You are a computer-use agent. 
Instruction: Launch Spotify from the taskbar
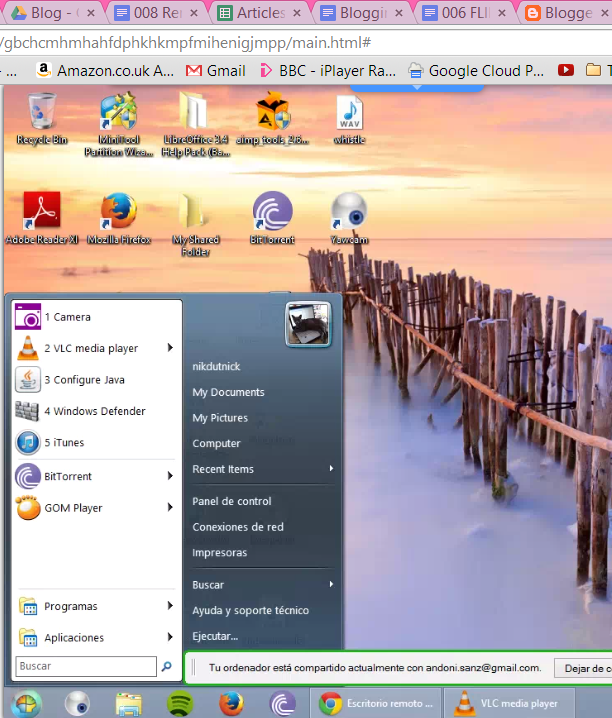180,703
